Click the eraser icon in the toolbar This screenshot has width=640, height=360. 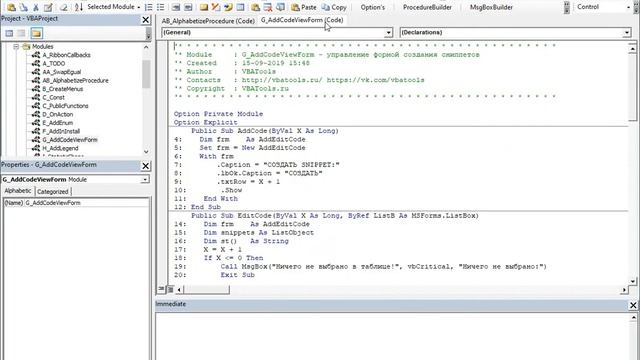tap(64, 7)
